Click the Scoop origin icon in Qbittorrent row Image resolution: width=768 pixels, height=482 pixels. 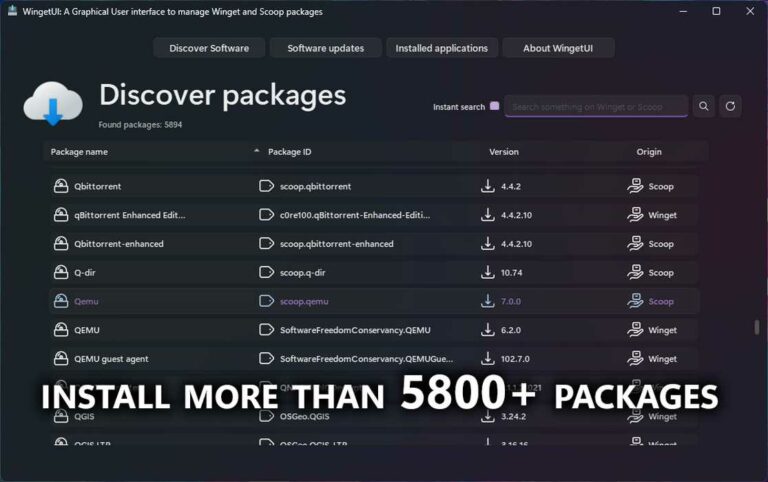635,186
